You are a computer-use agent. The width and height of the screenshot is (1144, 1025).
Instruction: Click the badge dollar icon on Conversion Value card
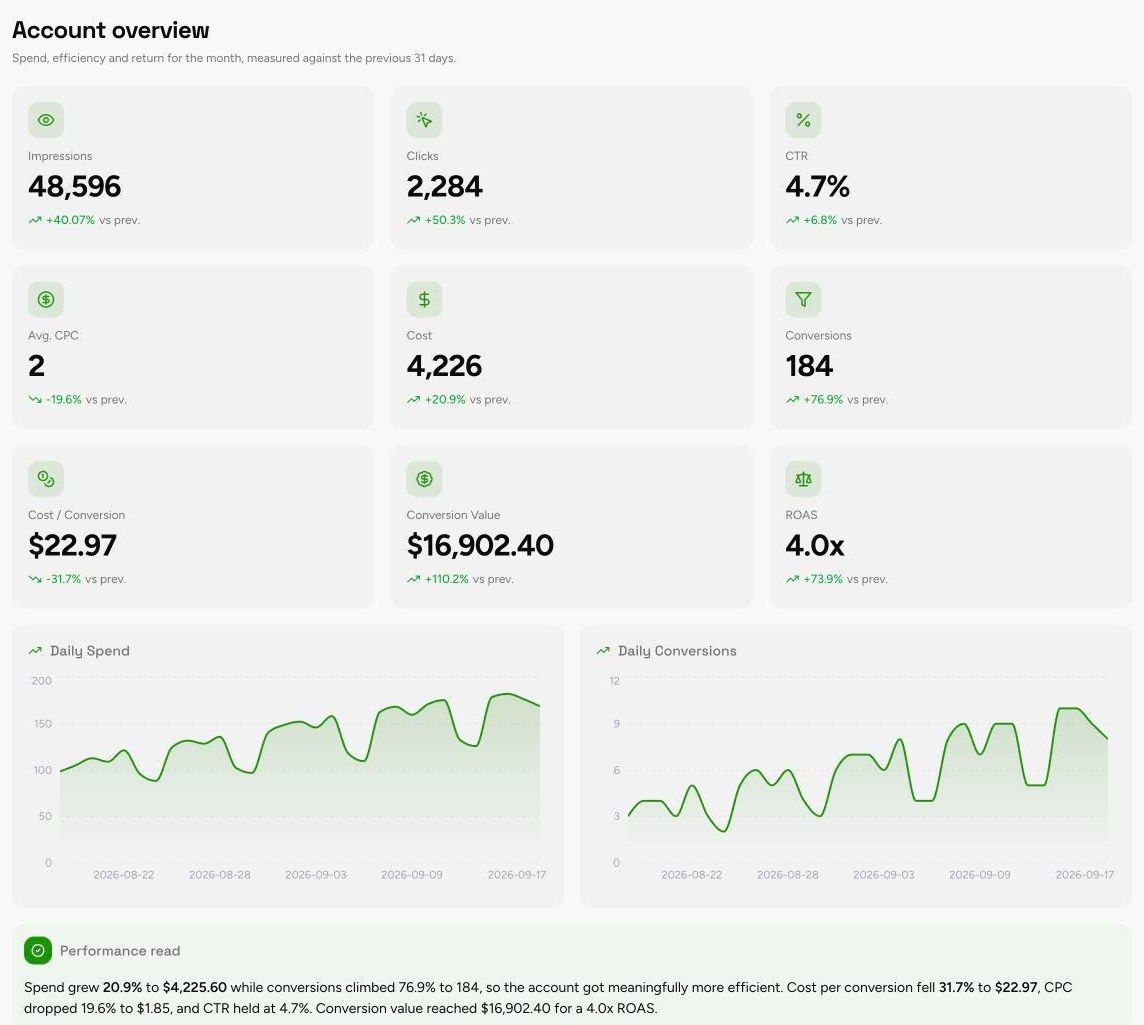coord(424,479)
